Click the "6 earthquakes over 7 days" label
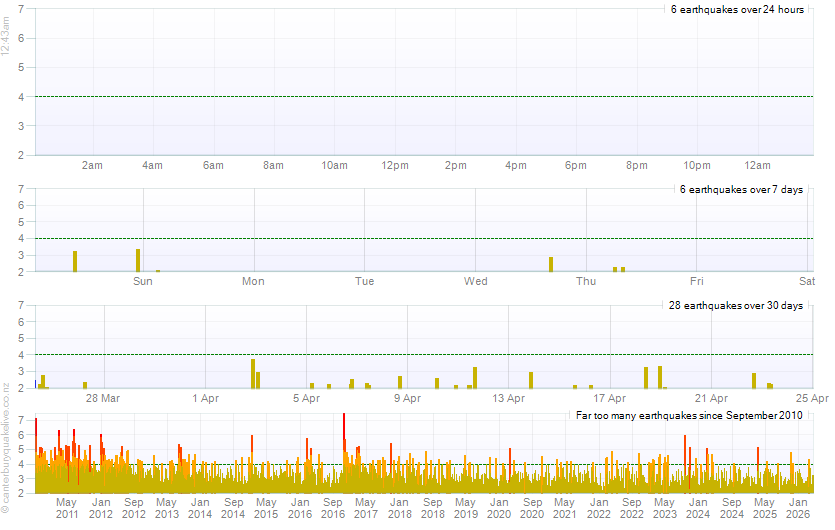Image resolution: width=835 pixels, height=530 pixels. 741,189
